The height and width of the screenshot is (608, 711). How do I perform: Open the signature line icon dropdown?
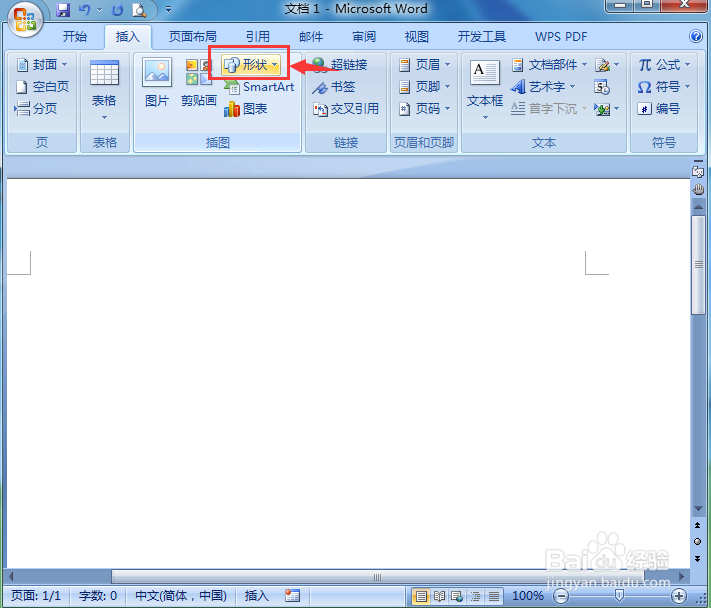(607, 65)
